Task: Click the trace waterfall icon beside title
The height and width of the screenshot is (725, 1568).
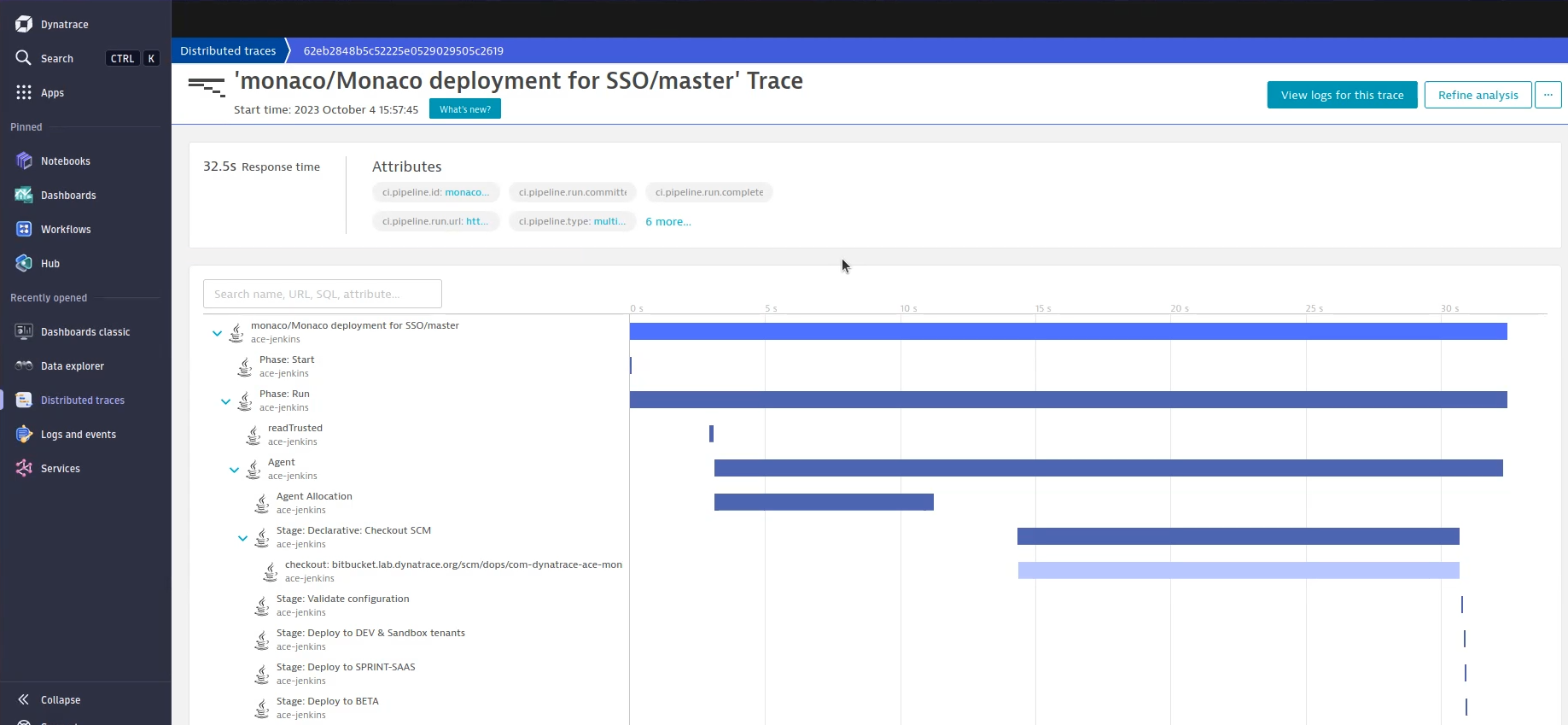Action: pos(207,86)
